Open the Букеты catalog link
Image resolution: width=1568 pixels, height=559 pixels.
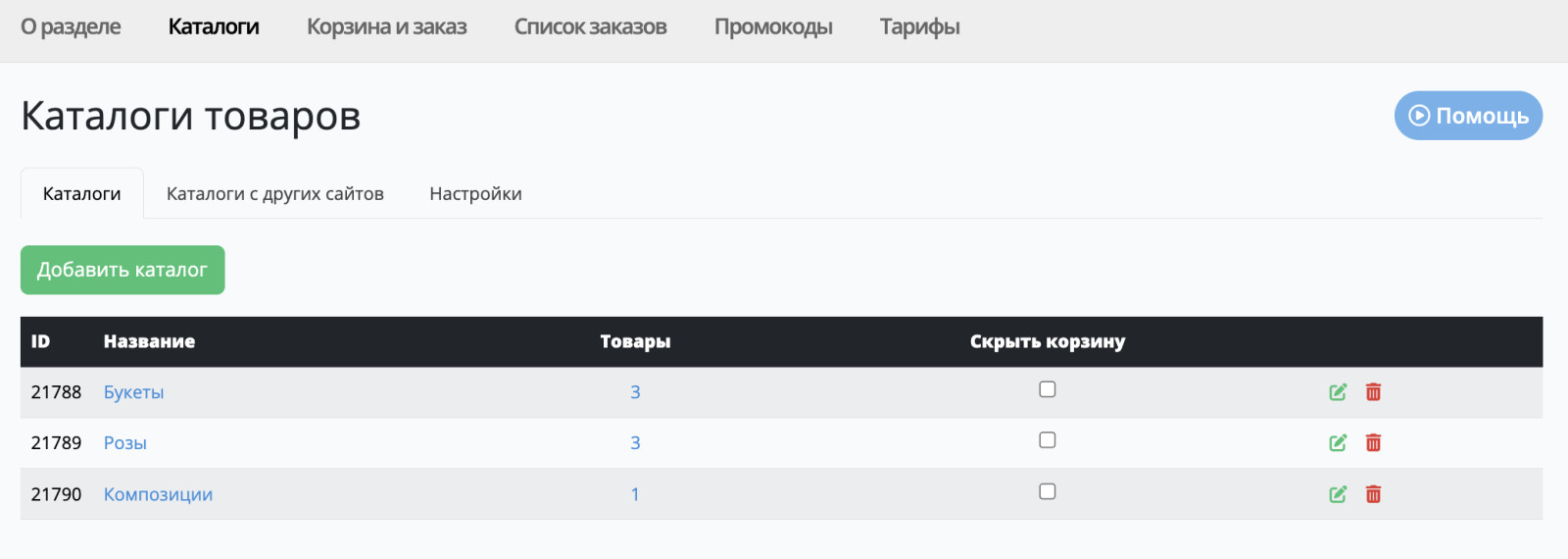pos(133,392)
